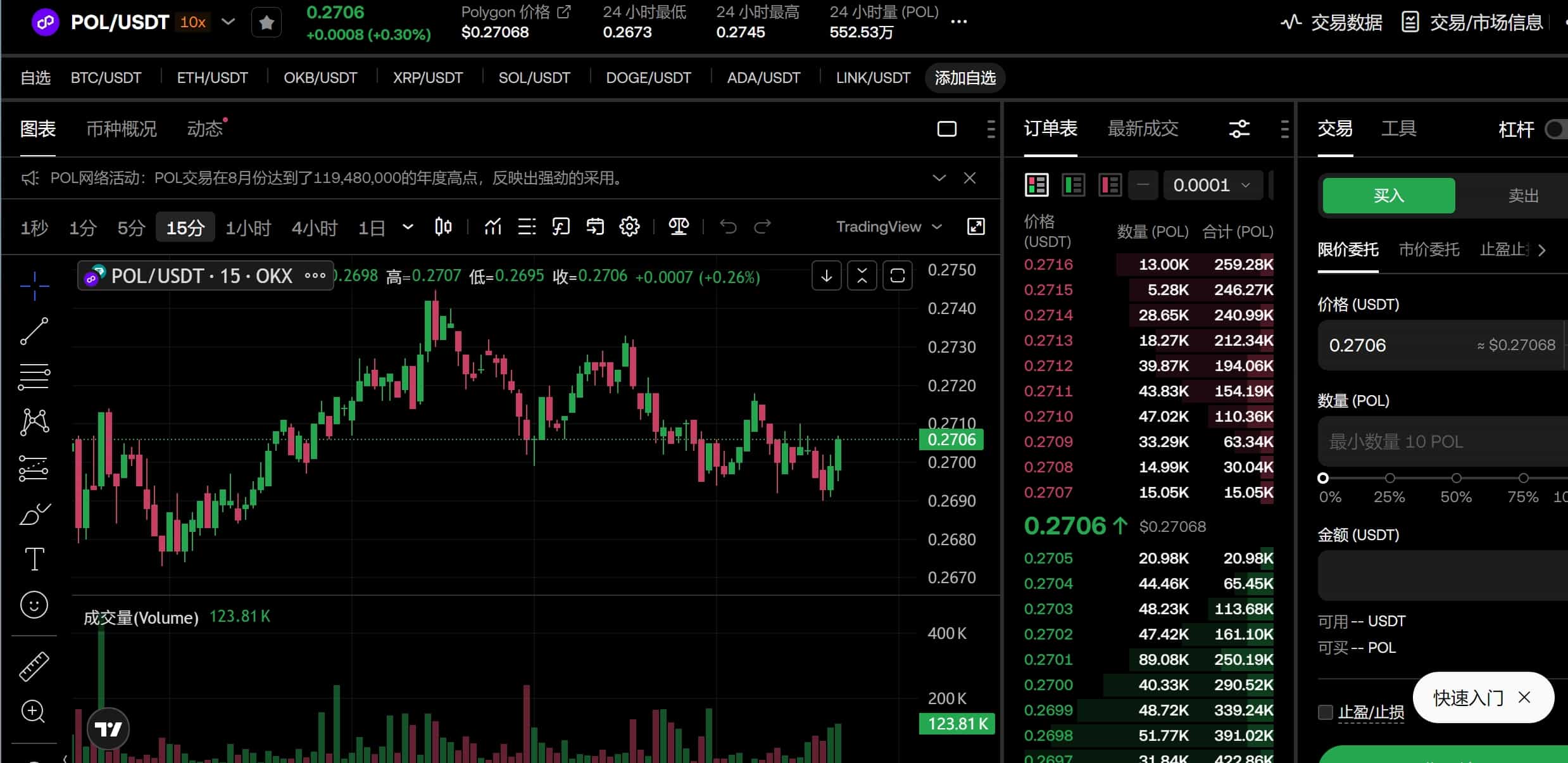The width and height of the screenshot is (1568, 763).
Task: Open TradingView chart source dropdown
Action: click(889, 227)
